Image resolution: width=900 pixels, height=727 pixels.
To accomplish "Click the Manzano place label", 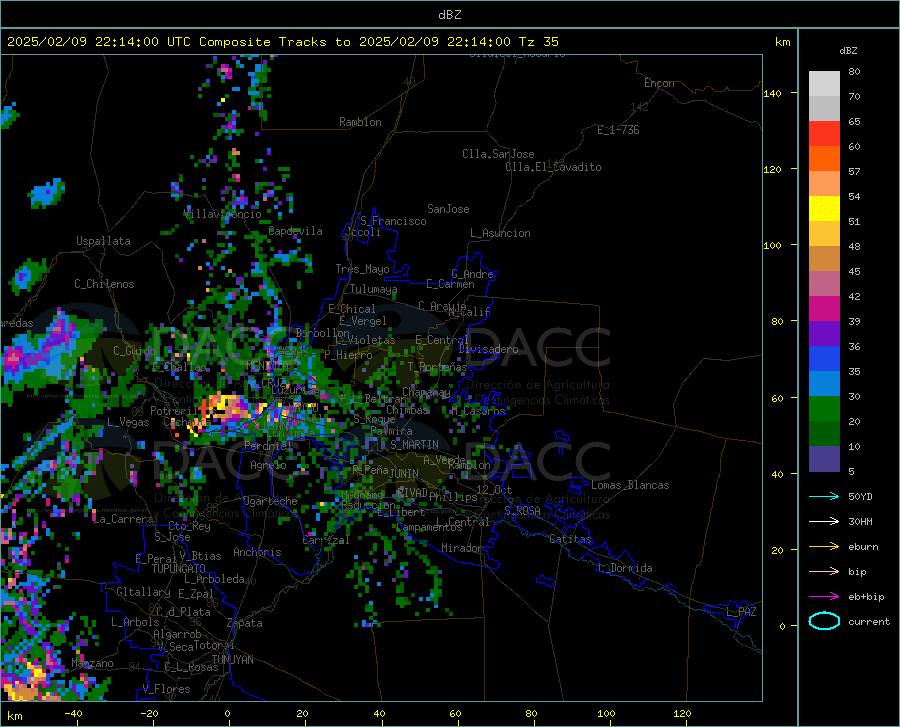I will coord(92,663).
